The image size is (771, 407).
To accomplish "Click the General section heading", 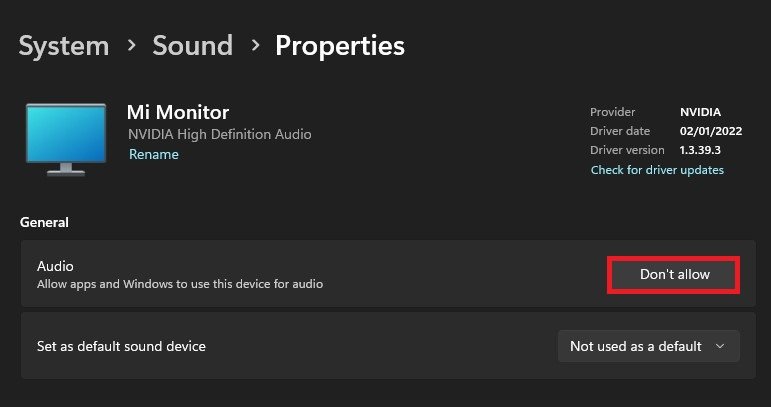I will [x=44, y=222].
